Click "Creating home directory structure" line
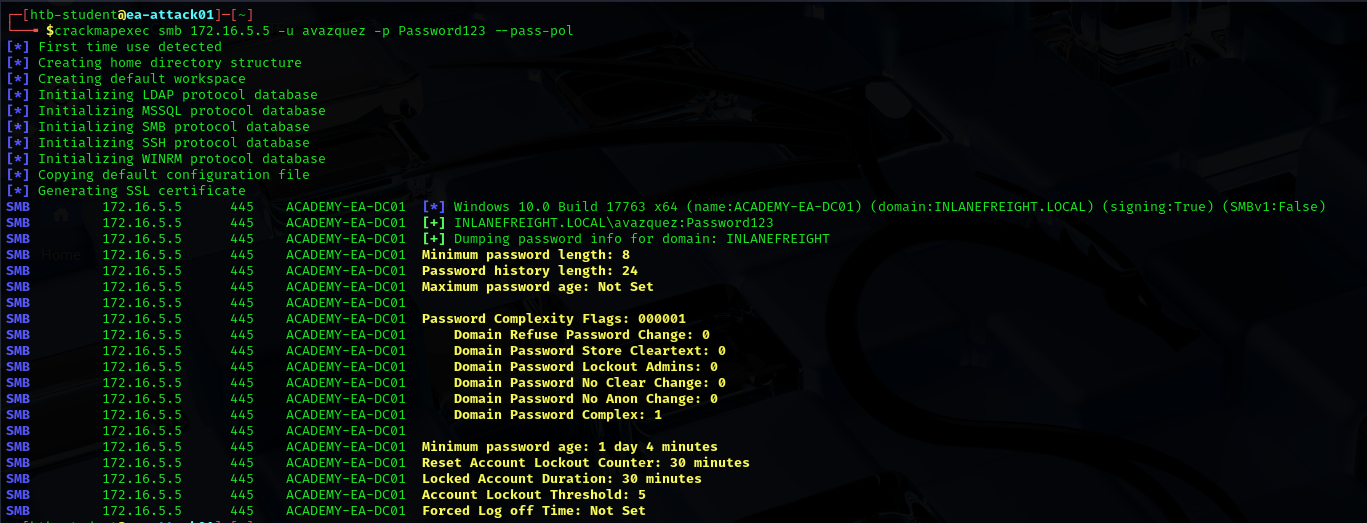Viewport: 1367px width, 523px height. (170, 63)
